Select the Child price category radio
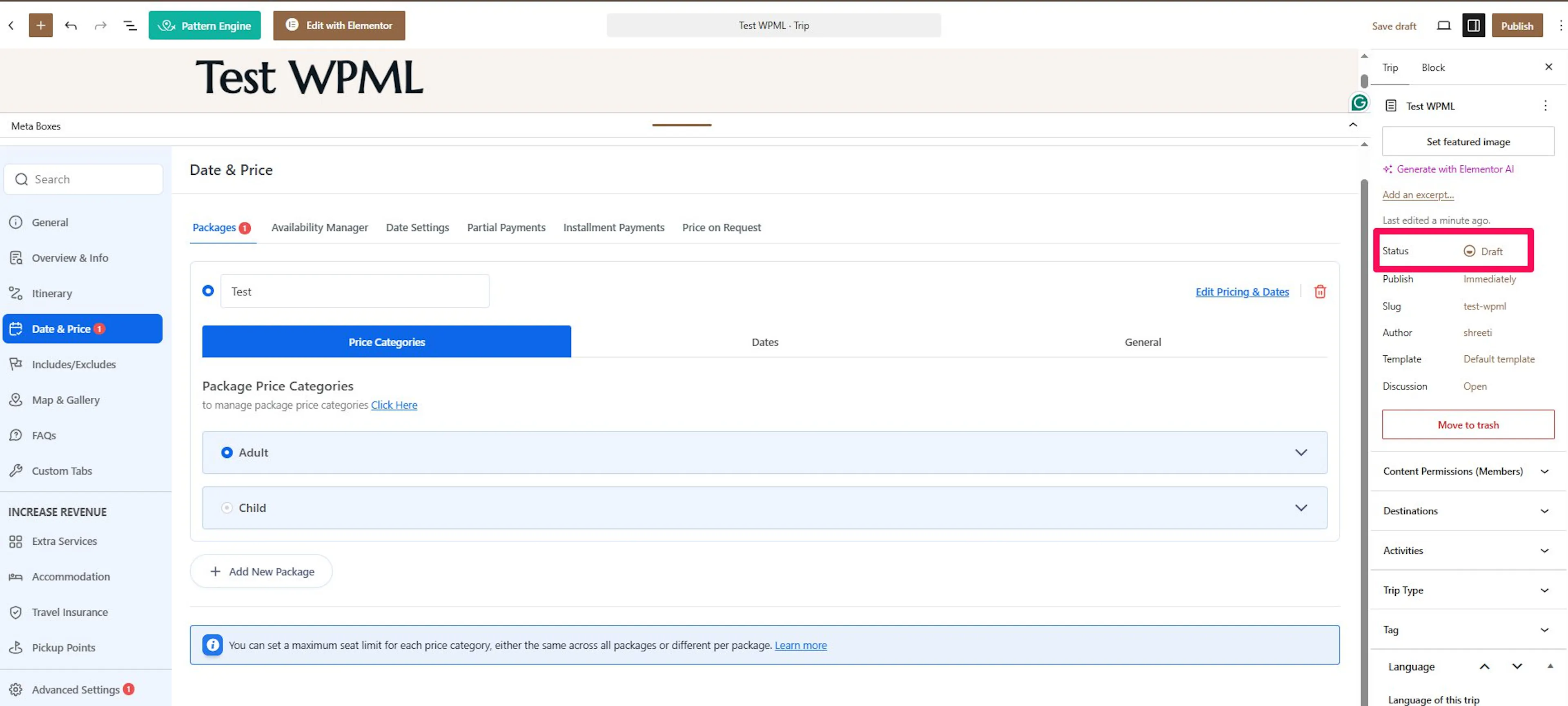The width and height of the screenshot is (1568, 706). click(227, 508)
